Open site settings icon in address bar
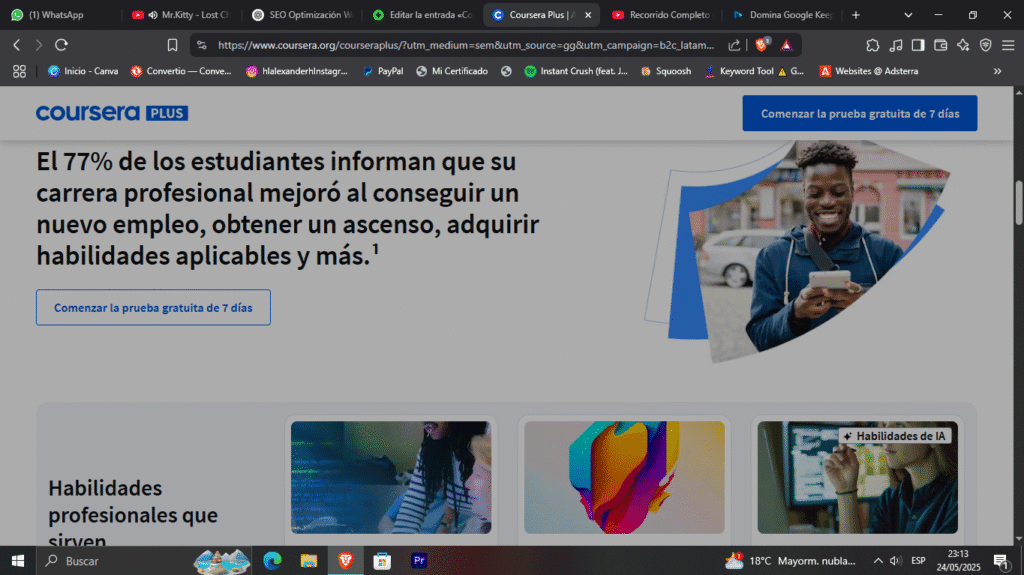The height and width of the screenshot is (575, 1024). (x=202, y=45)
